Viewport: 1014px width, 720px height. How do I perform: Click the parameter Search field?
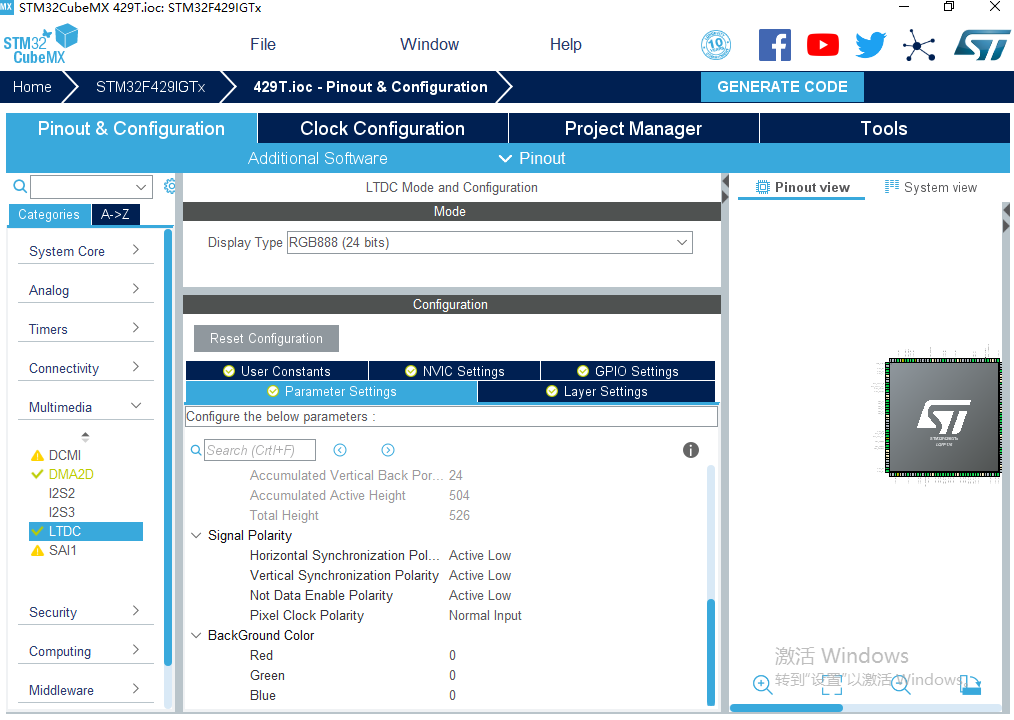[x=260, y=450]
